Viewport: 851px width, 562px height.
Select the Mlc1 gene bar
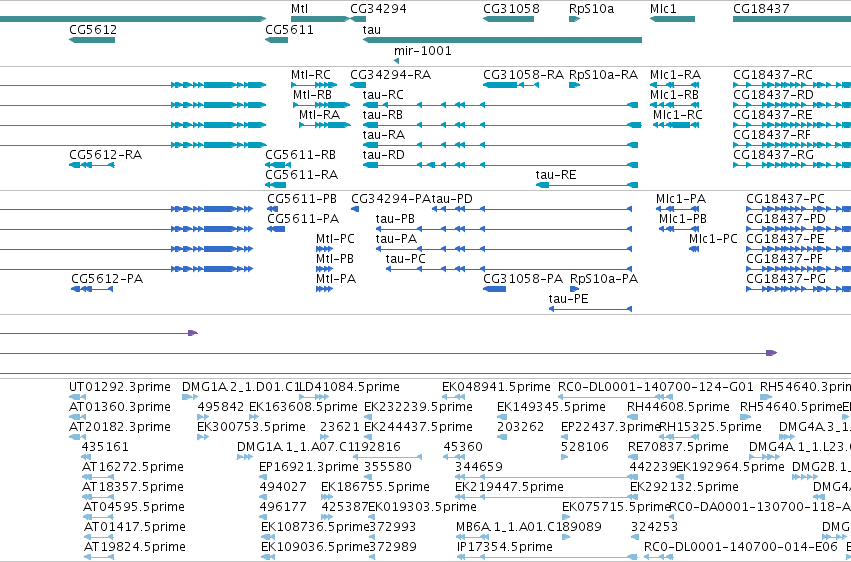tap(672, 19)
